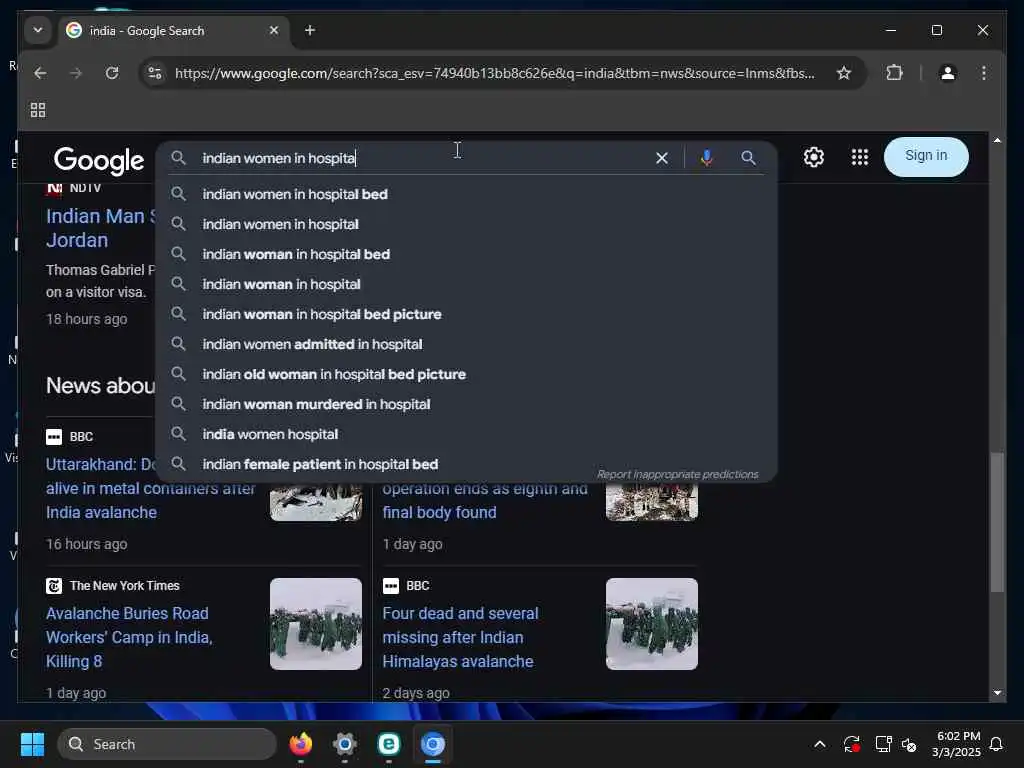Screen dimensions: 1024x768
Task: Open the Windows Start menu
Action: pyautogui.click(x=32, y=744)
